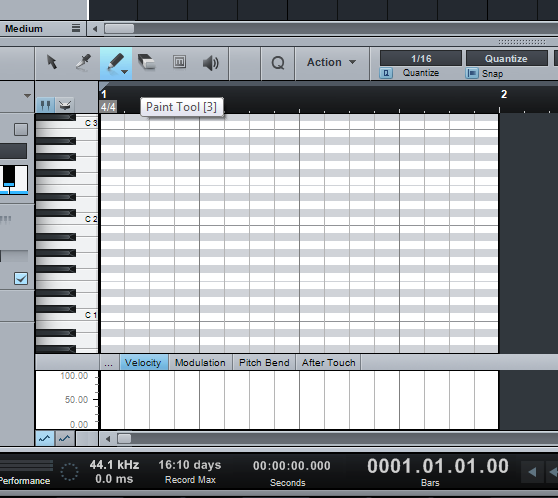The height and width of the screenshot is (498, 558).
Task: Open the 1/16 quantize value dropdown
Action: pos(421,58)
